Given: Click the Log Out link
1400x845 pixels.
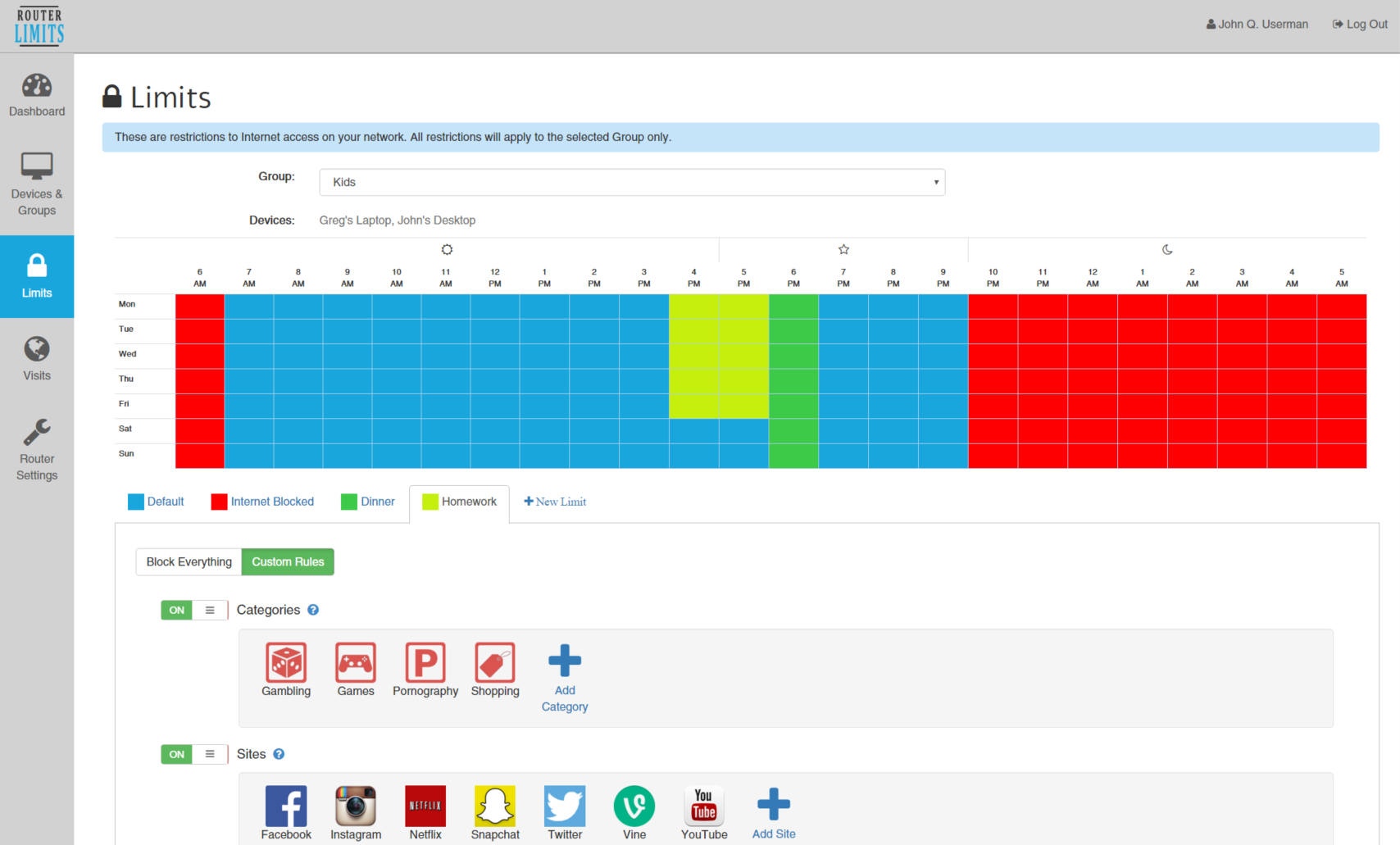Looking at the screenshot, I should coord(1360,25).
